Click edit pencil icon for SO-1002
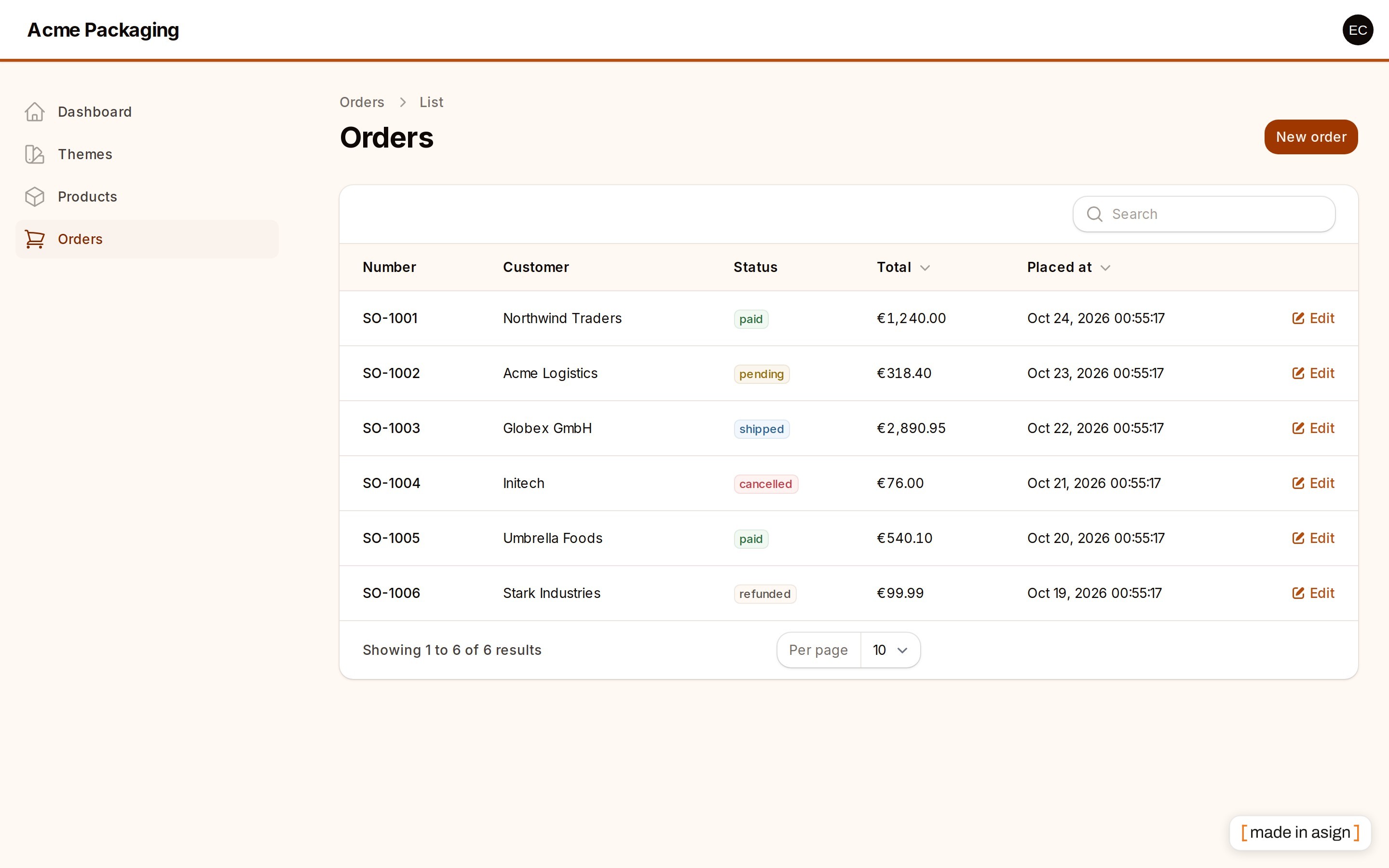The height and width of the screenshot is (868, 1389). (x=1298, y=373)
